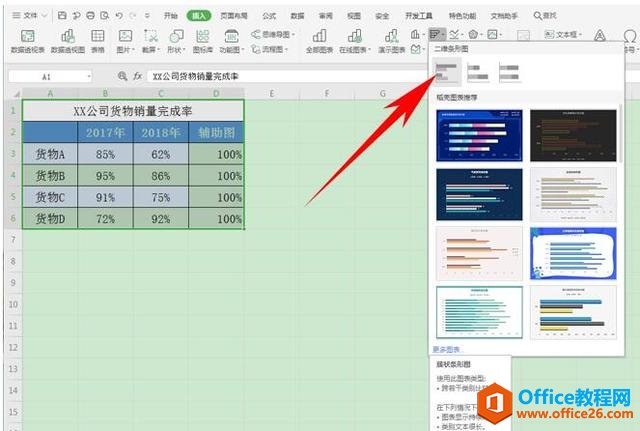This screenshot has height=431, width=640.
Task: Open the Function chart (功能图) menu
Action: point(231,42)
